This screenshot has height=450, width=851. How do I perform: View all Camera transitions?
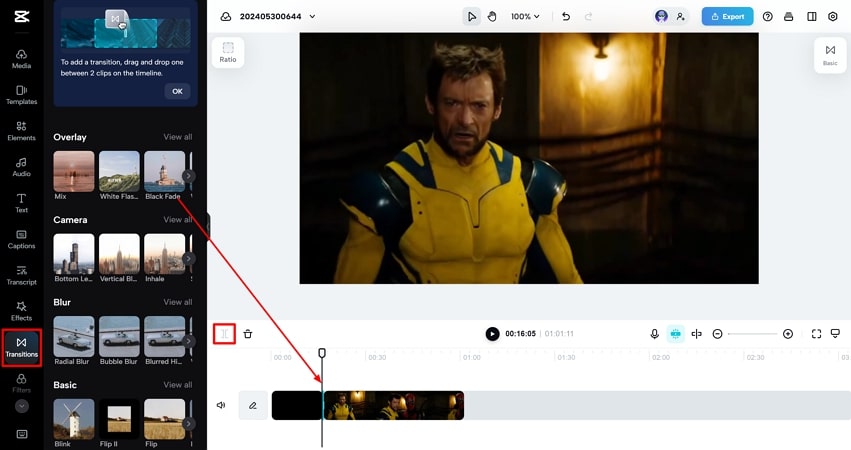177,219
